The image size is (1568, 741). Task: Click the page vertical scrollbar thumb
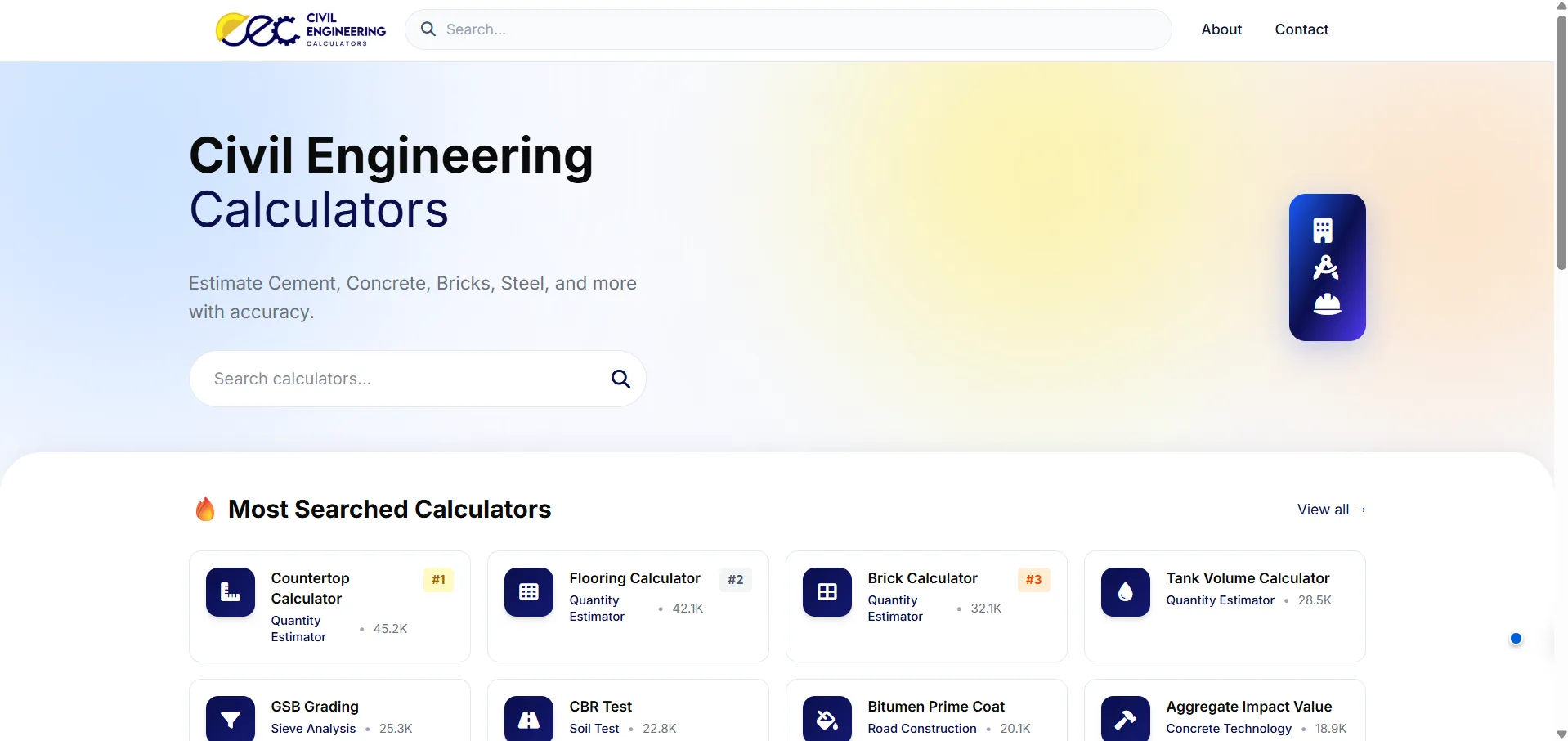pos(1561,141)
